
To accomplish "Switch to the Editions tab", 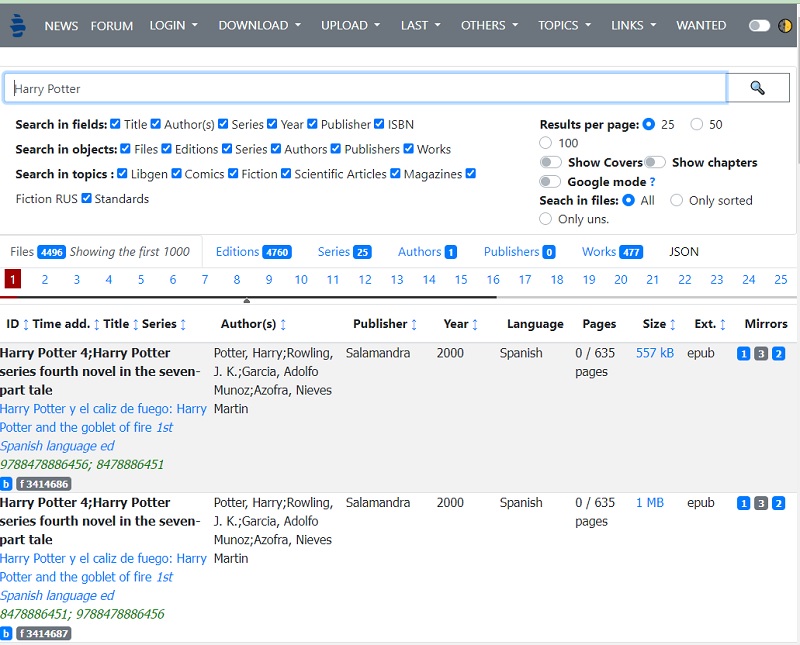I will (x=236, y=251).
